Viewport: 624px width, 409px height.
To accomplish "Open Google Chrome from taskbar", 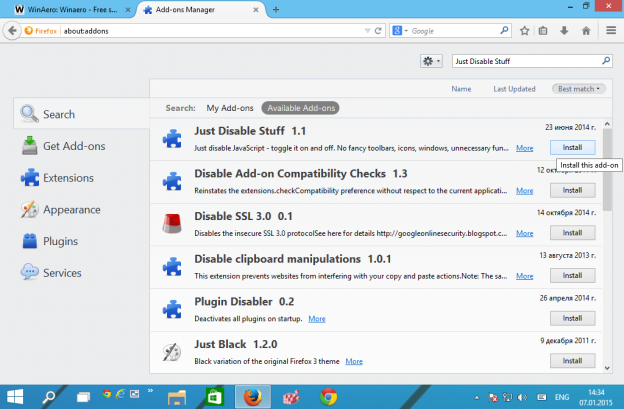I will pyautogui.click(x=328, y=397).
